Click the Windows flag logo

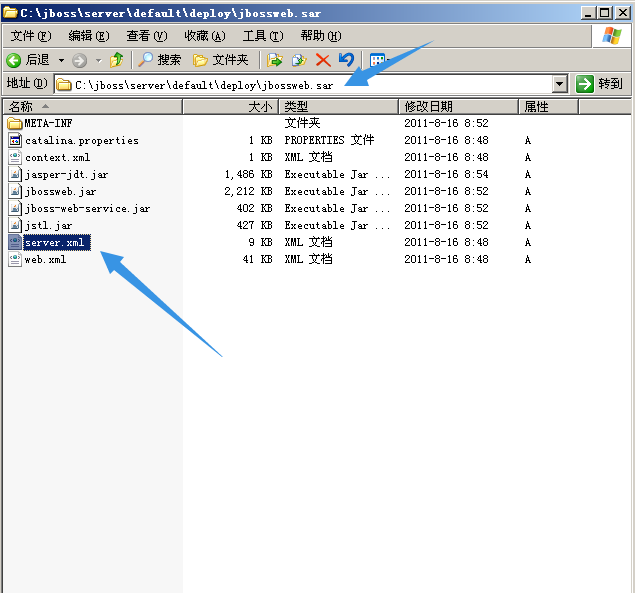pos(612,36)
